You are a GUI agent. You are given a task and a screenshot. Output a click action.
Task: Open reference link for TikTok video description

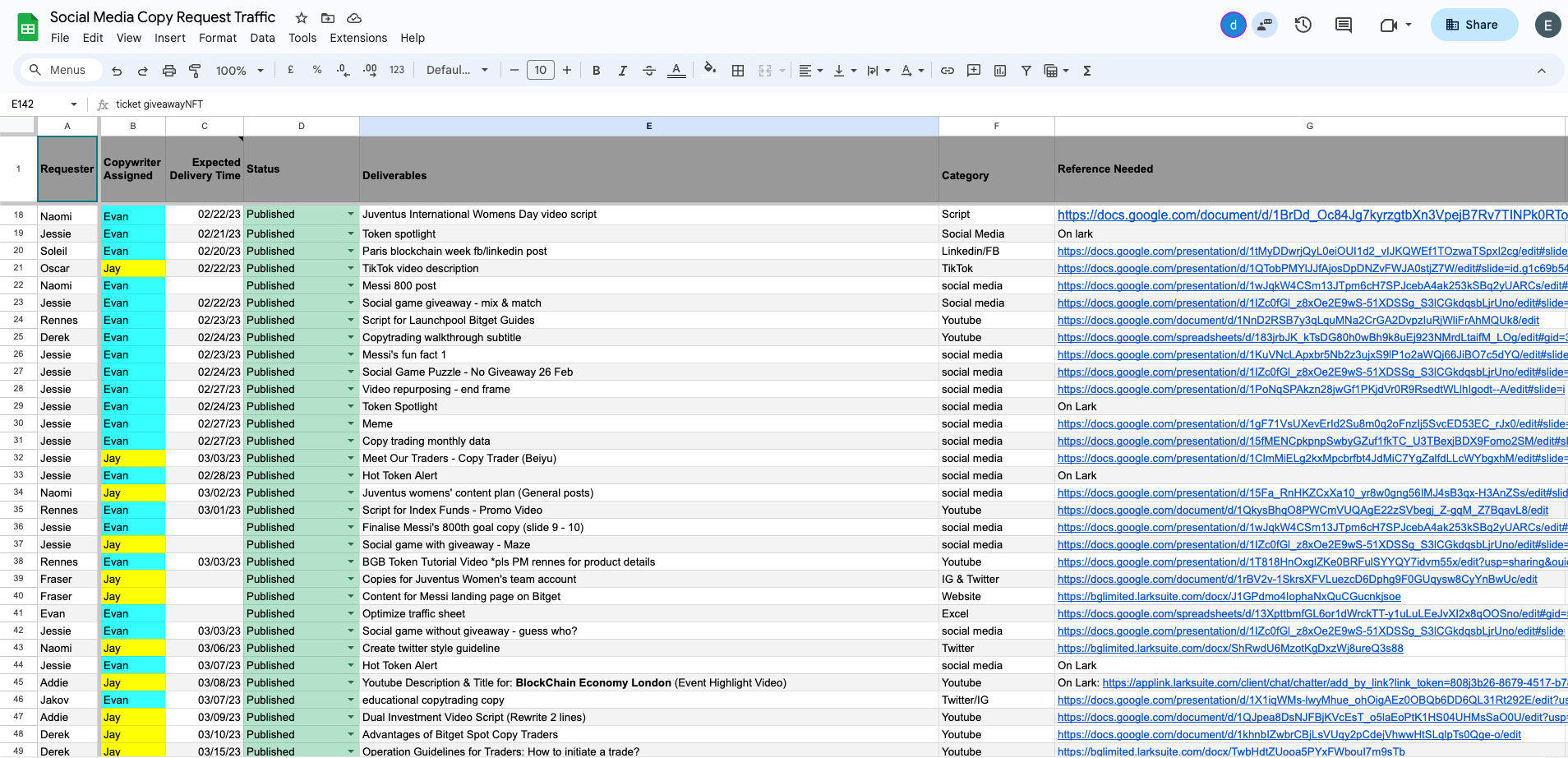tap(1312, 268)
